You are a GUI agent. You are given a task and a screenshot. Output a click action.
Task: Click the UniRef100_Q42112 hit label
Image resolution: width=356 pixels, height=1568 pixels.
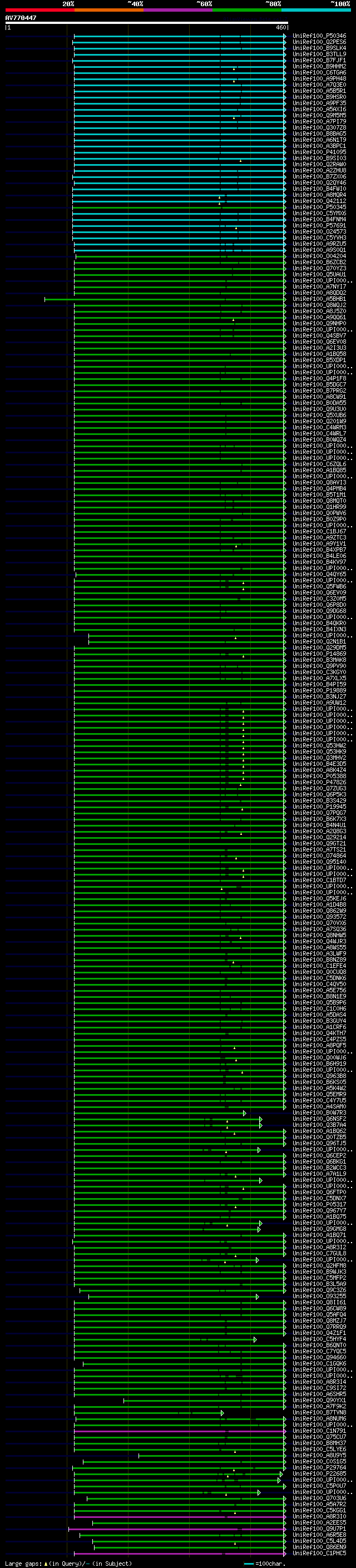(319, 201)
